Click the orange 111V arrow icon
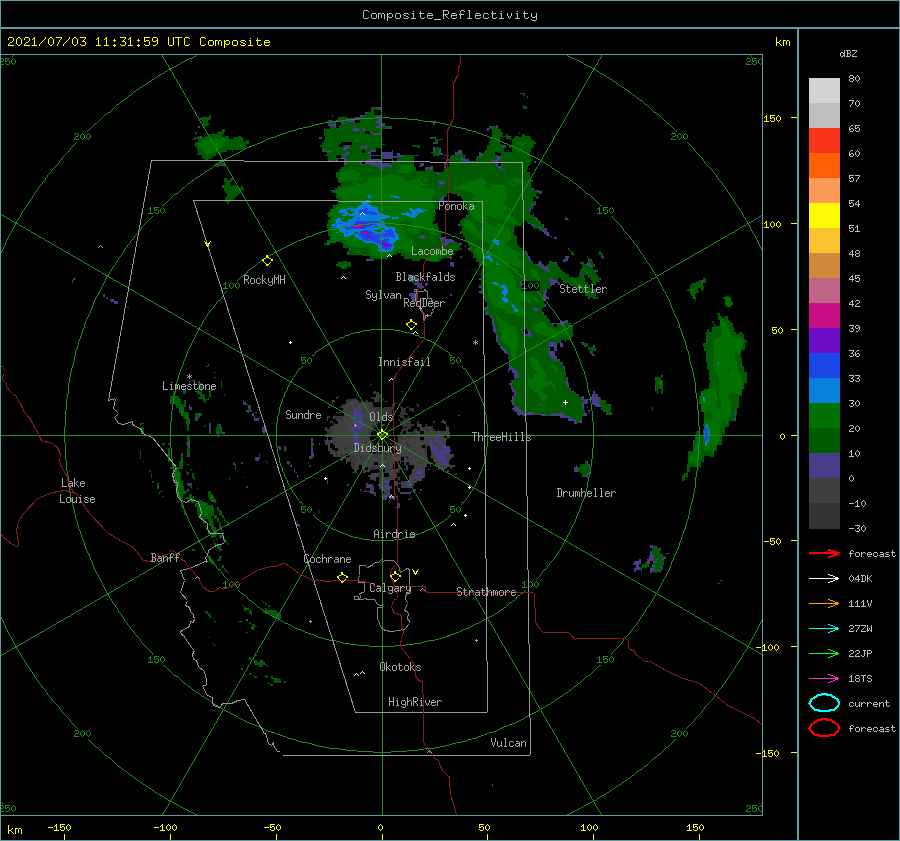Screen dimensions: 900x841 coord(824,603)
